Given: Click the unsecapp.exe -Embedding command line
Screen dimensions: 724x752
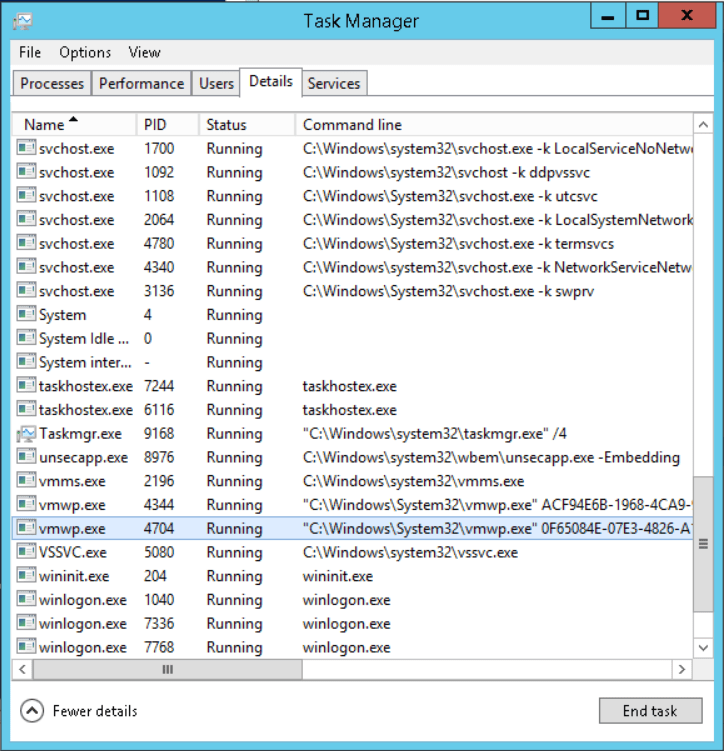Looking at the screenshot, I should [x=491, y=458].
